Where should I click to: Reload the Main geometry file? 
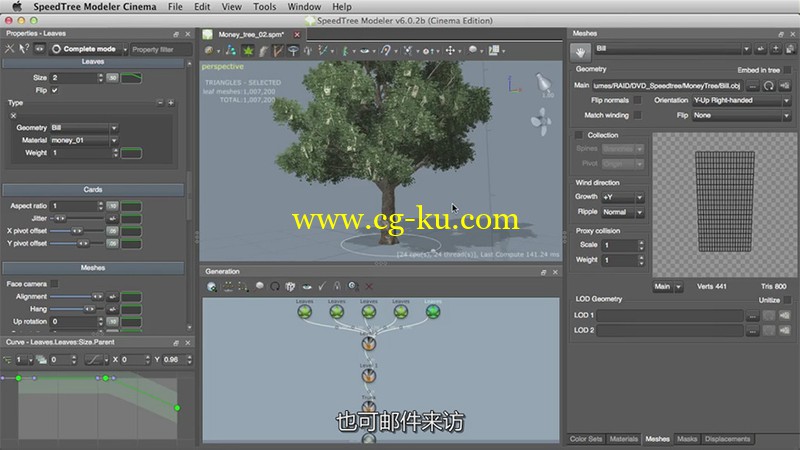(x=769, y=86)
